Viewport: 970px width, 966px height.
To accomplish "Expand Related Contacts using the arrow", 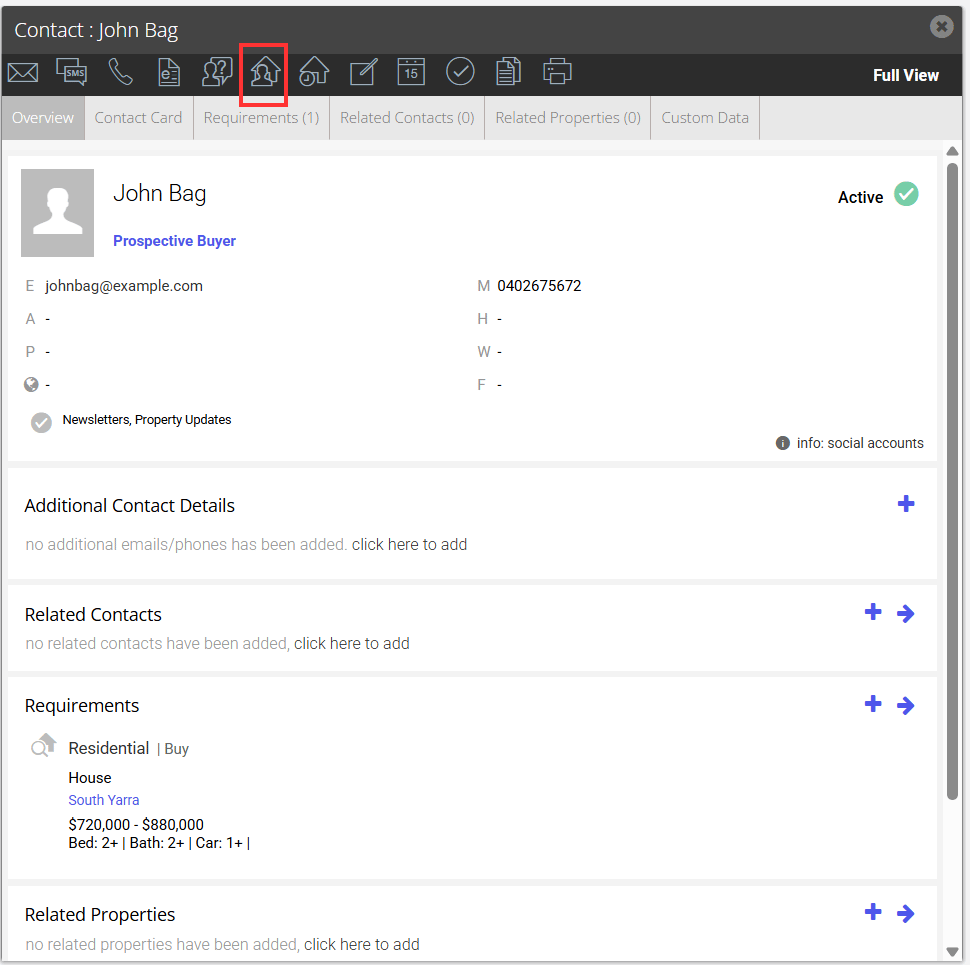I will [906, 614].
